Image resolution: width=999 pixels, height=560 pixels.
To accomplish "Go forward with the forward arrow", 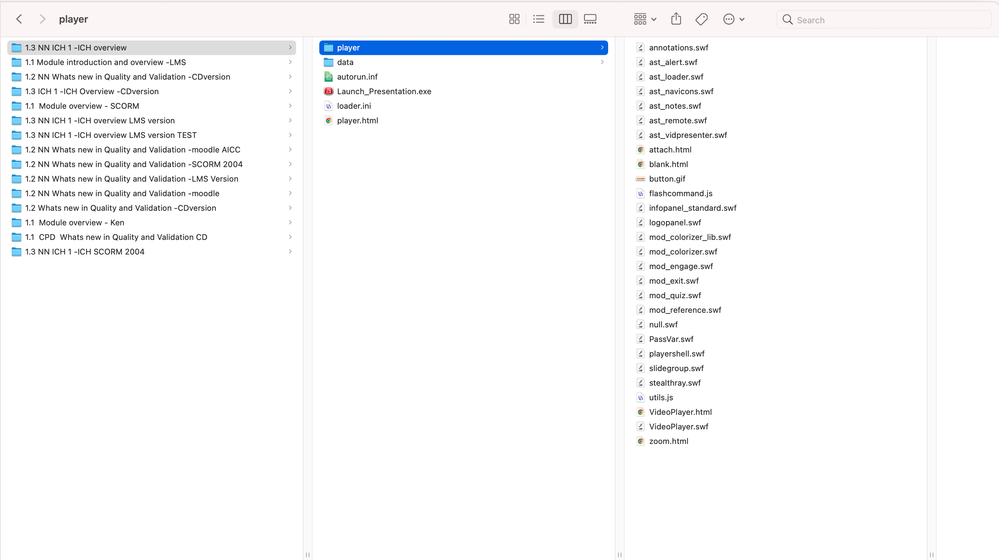I will pos(42,19).
